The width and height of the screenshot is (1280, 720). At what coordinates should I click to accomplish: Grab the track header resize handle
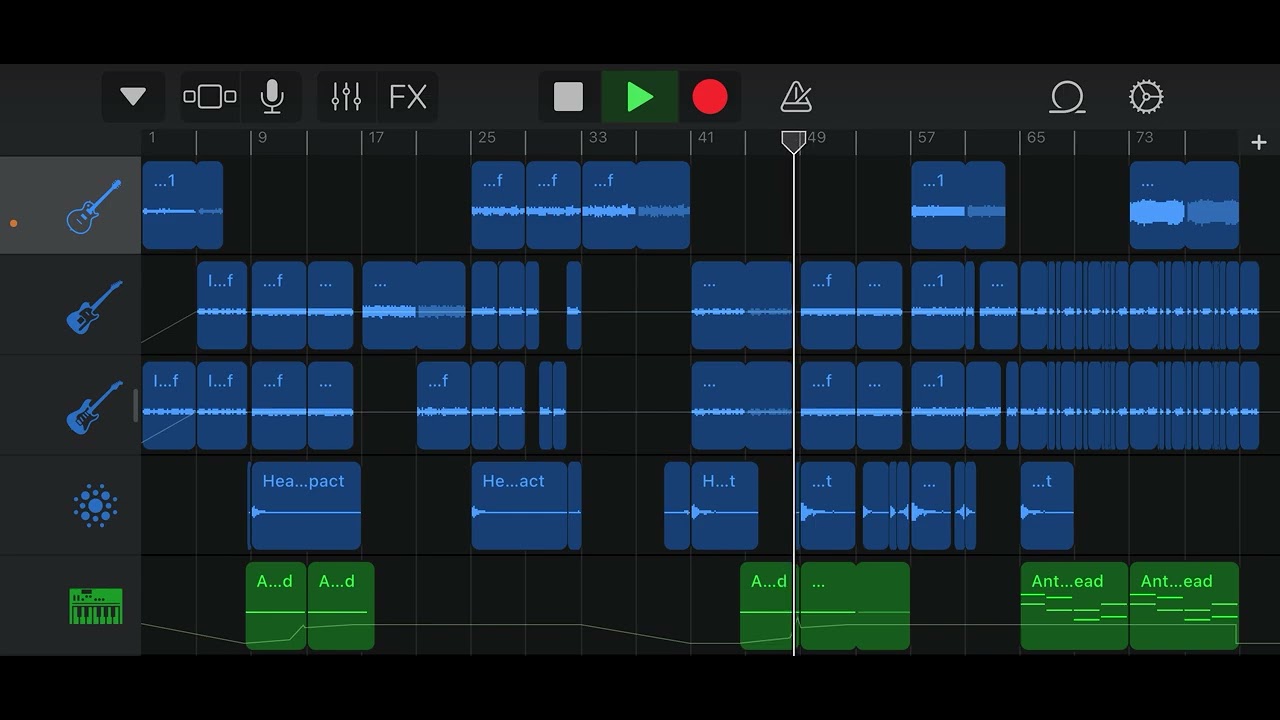tap(136, 406)
